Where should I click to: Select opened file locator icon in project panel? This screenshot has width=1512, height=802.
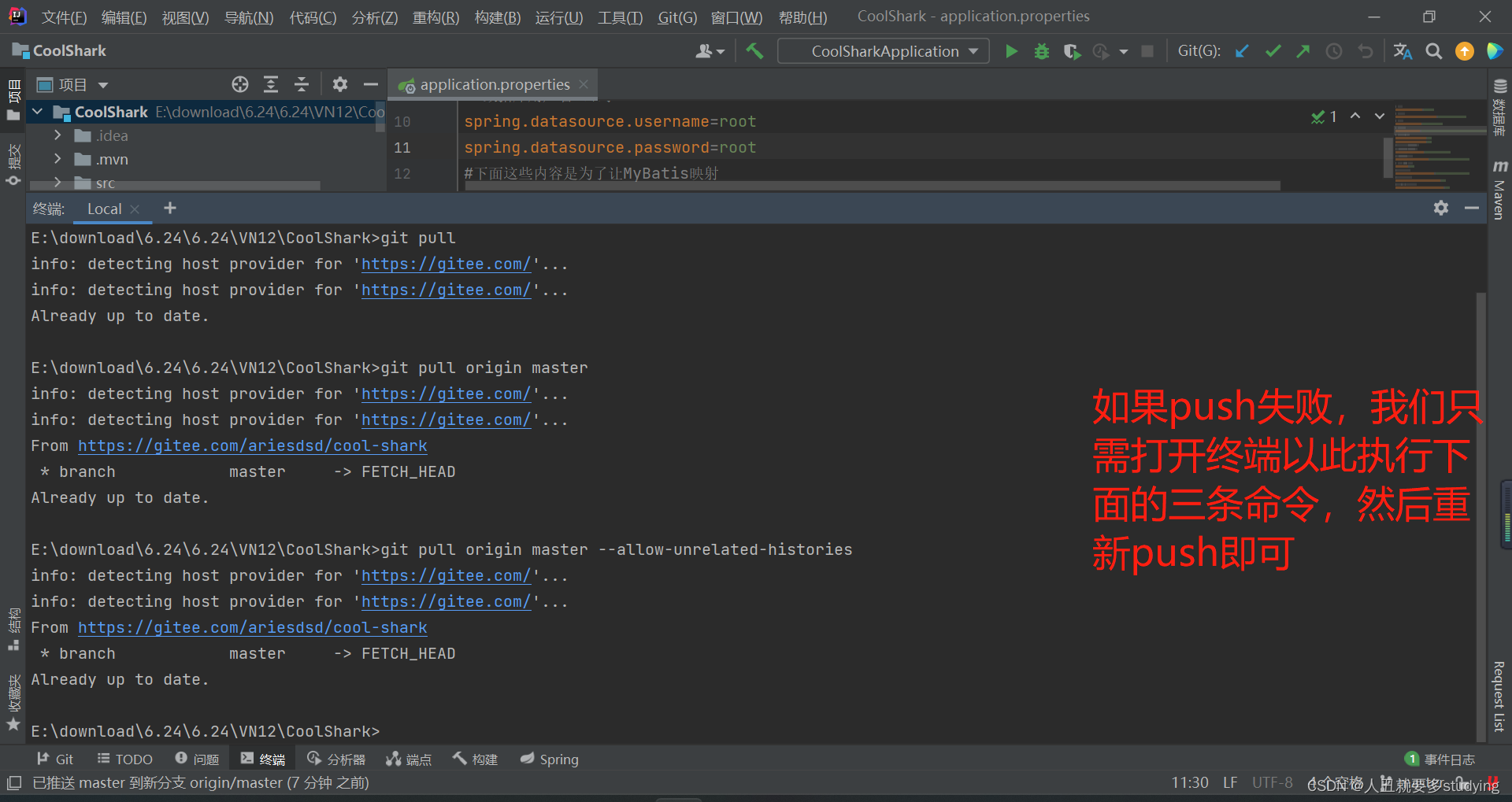(x=240, y=84)
